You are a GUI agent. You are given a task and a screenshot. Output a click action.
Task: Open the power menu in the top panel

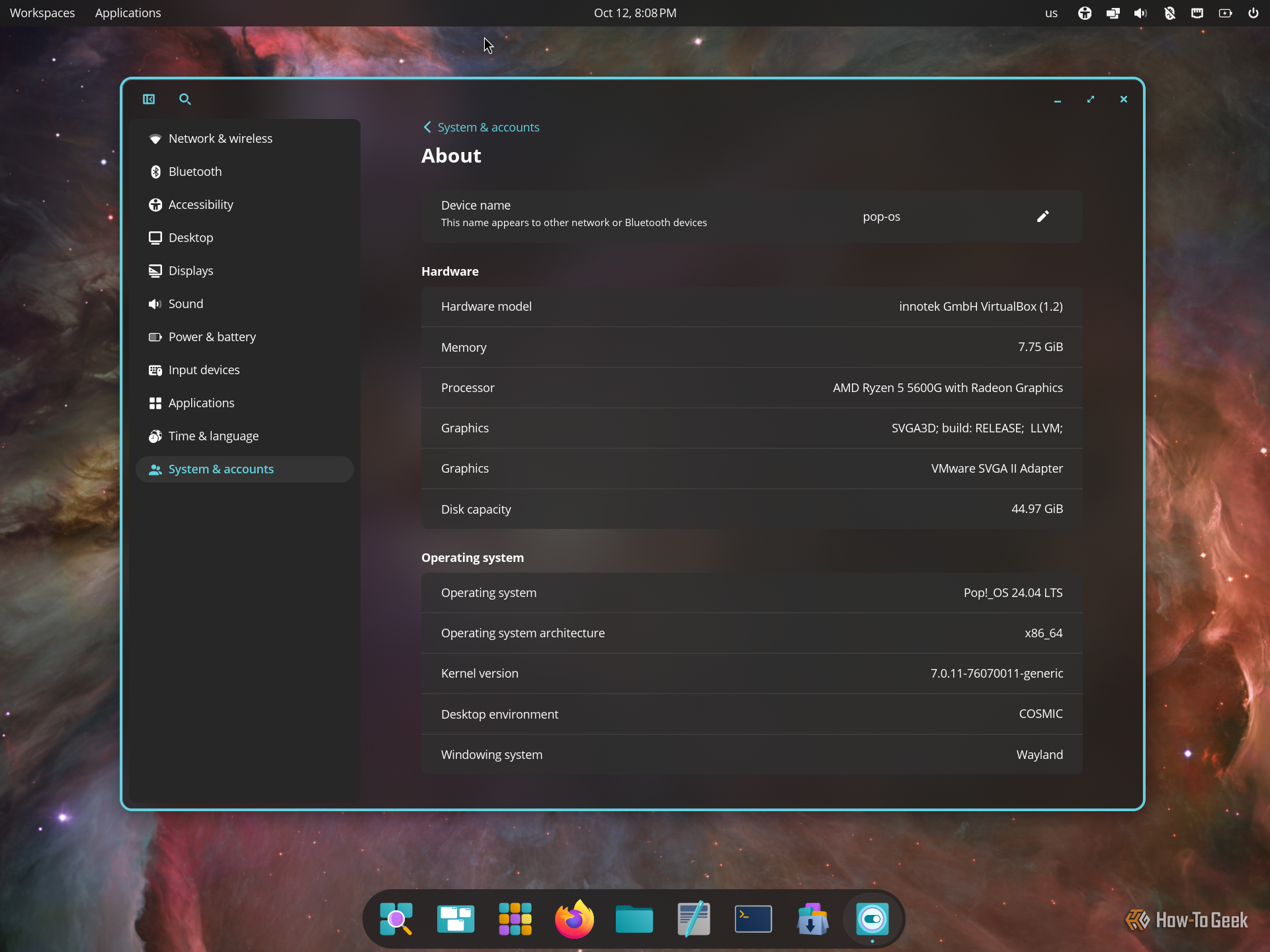[1253, 13]
